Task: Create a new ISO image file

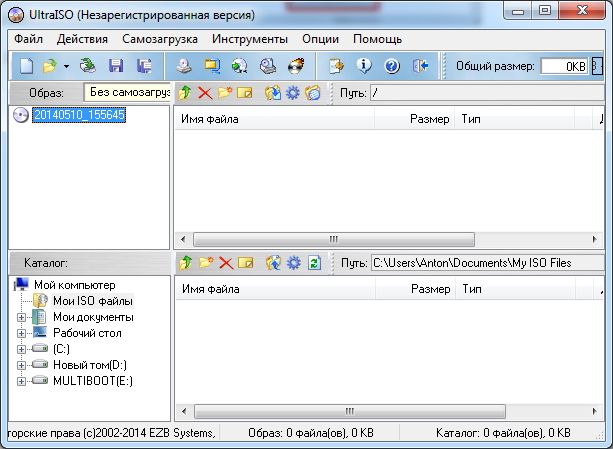Action: 26,67
